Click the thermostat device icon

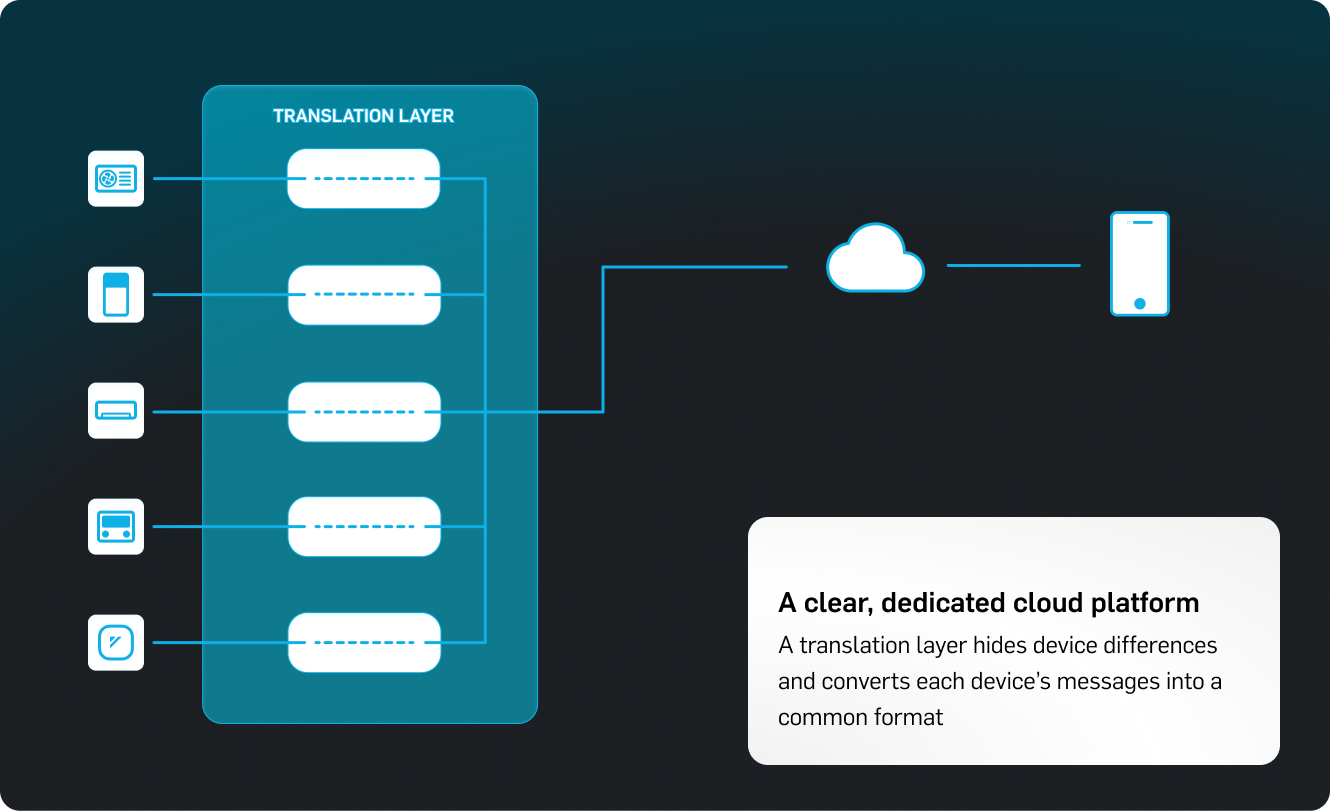(115, 527)
